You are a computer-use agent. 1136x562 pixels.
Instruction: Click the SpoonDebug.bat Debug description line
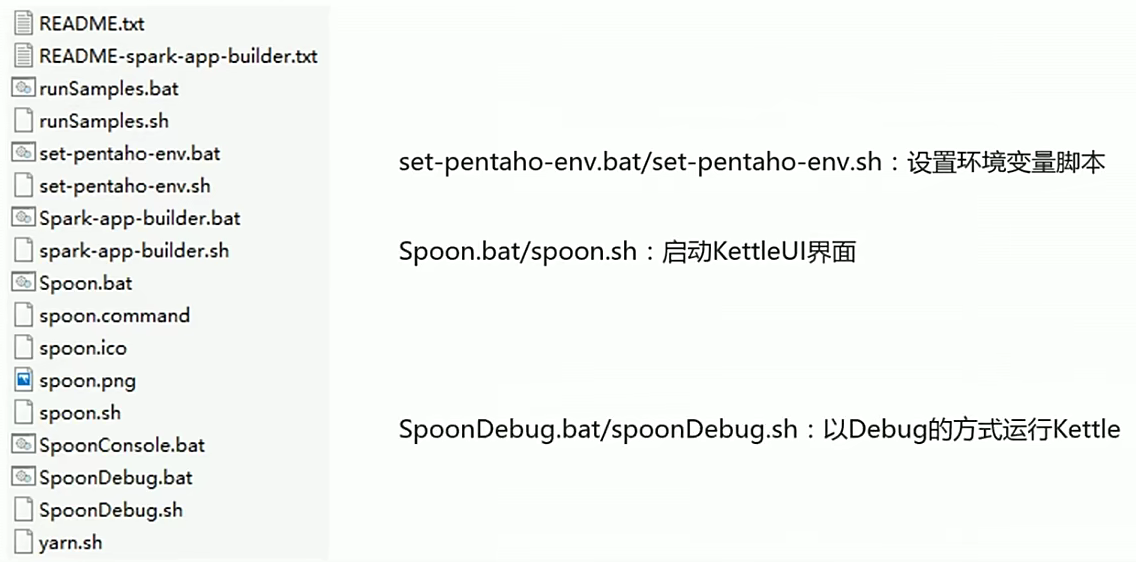click(760, 430)
